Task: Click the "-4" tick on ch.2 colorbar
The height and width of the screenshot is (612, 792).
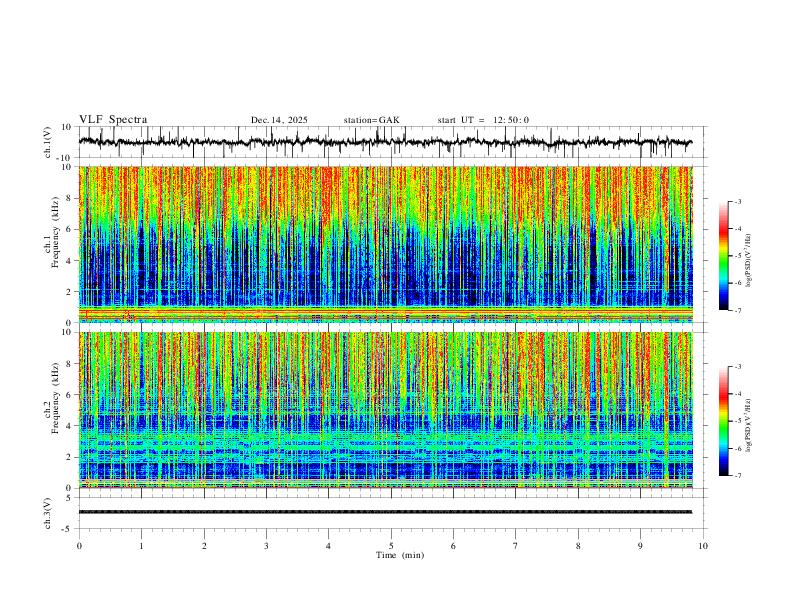Action: [737, 394]
